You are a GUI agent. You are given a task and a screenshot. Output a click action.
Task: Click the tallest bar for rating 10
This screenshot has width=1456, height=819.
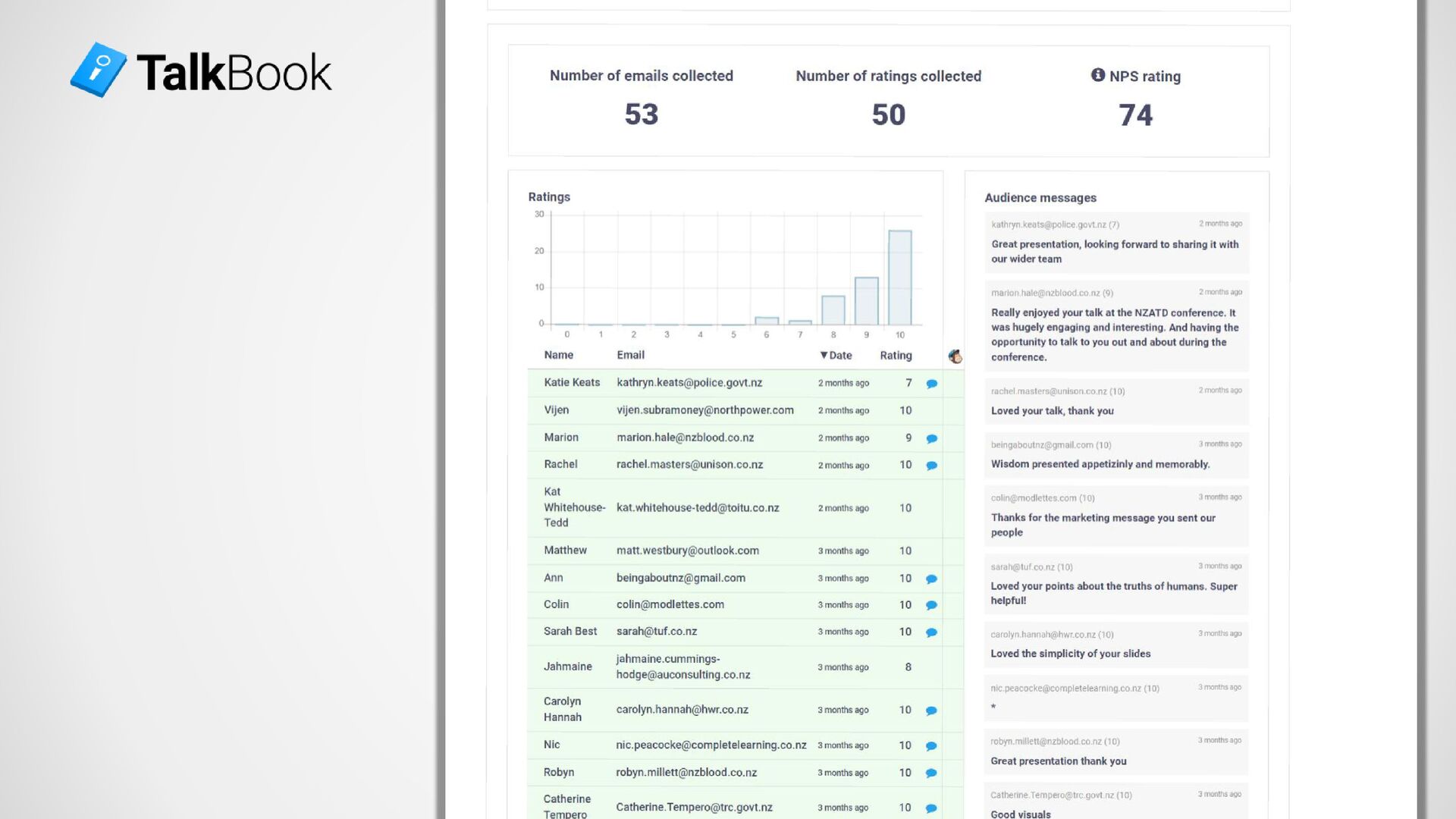(x=899, y=278)
